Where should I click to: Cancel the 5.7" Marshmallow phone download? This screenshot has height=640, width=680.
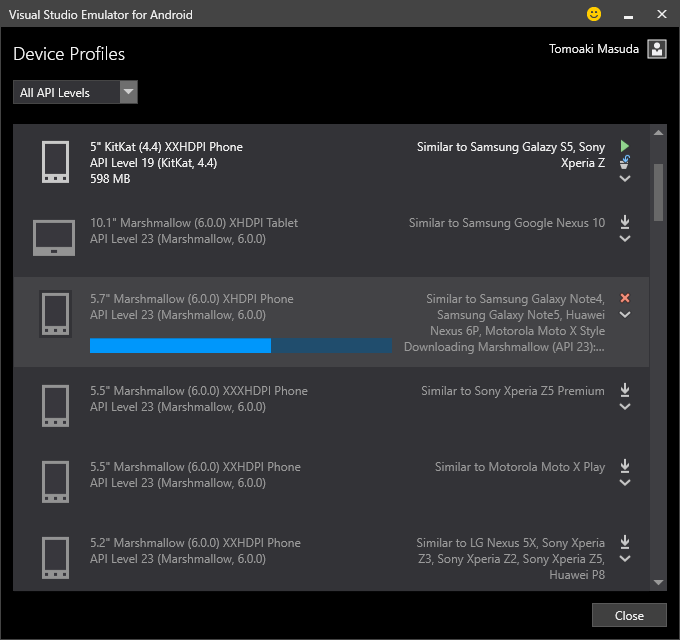pyautogui.click(x=625, y=298)
